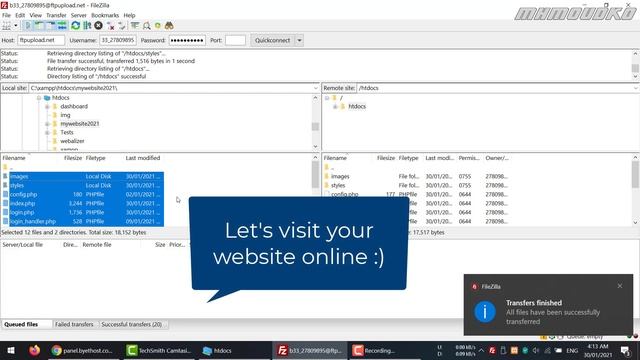
Task: Open Firefox from the taskbar
Action: point(34,351)
